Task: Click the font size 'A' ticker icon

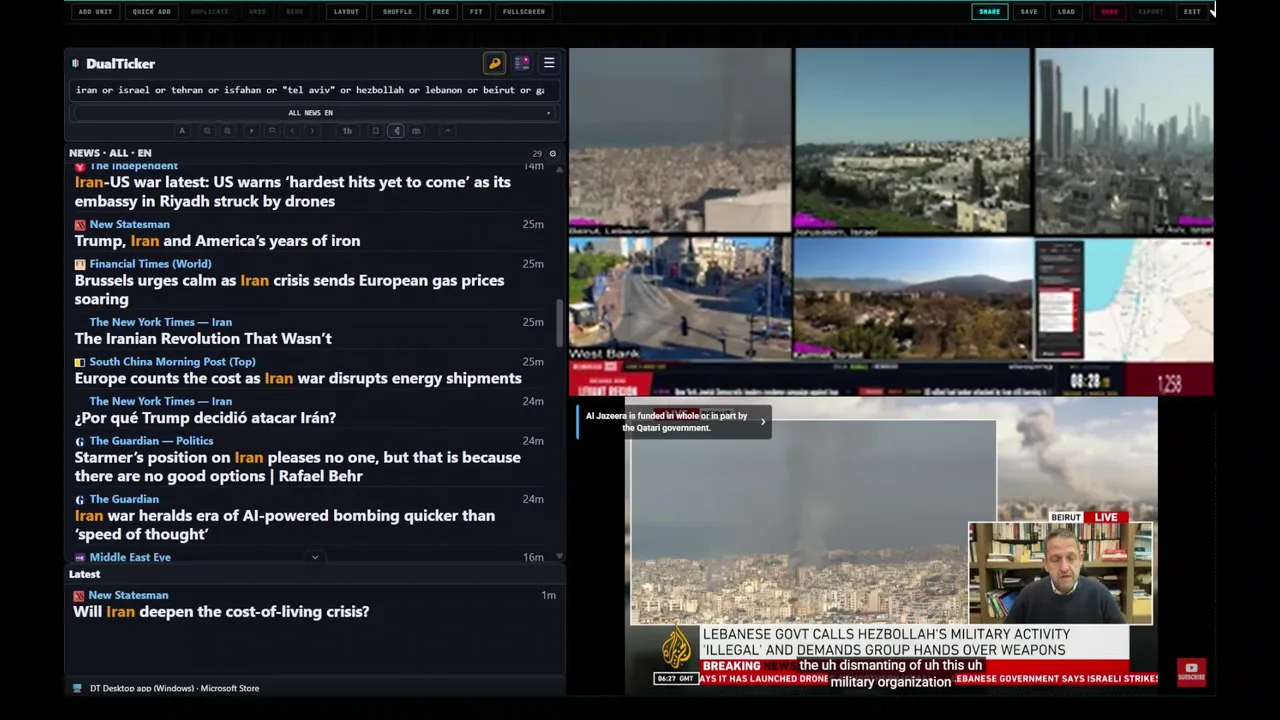Action: pos(182,131)
